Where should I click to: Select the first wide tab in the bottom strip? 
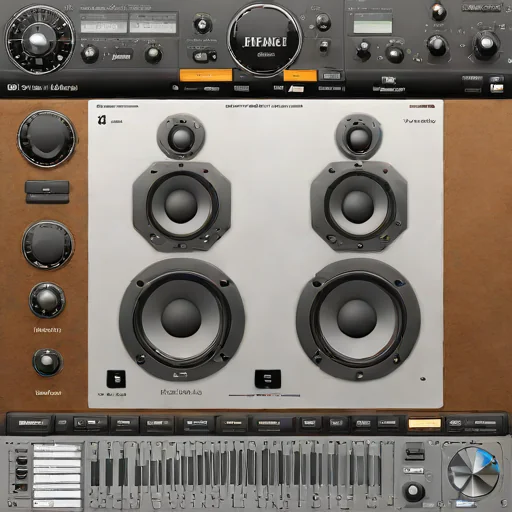click(x=31, y=423)
